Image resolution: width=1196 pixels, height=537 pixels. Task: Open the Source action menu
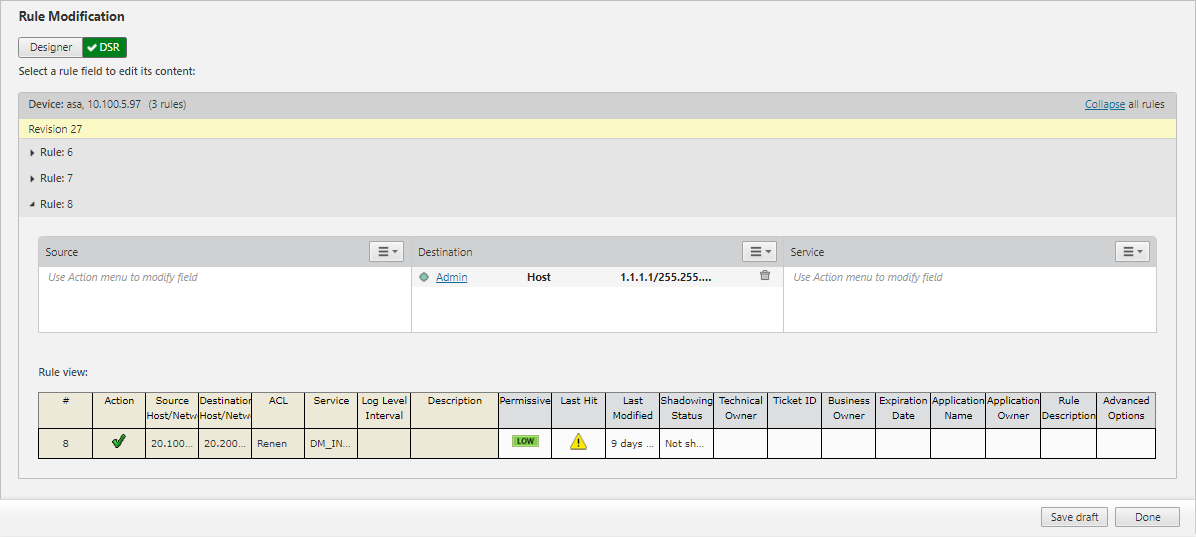tap(386, 252)
